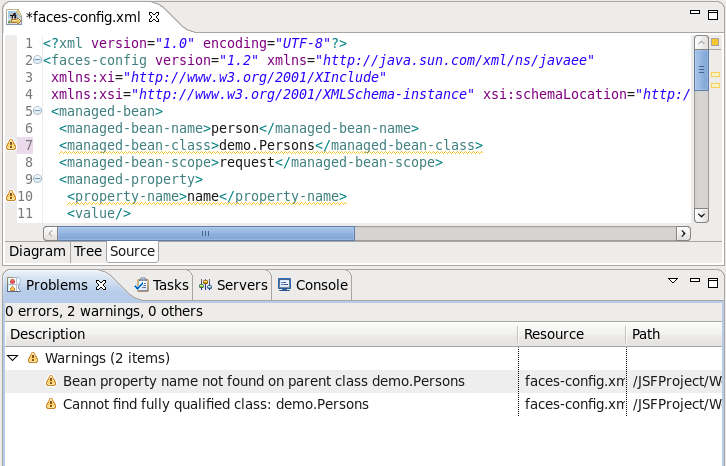The width and height of the screenshot is (726, 466).
Task: Click 'demo.Persons' text on line 7
Action: point(267,145)
